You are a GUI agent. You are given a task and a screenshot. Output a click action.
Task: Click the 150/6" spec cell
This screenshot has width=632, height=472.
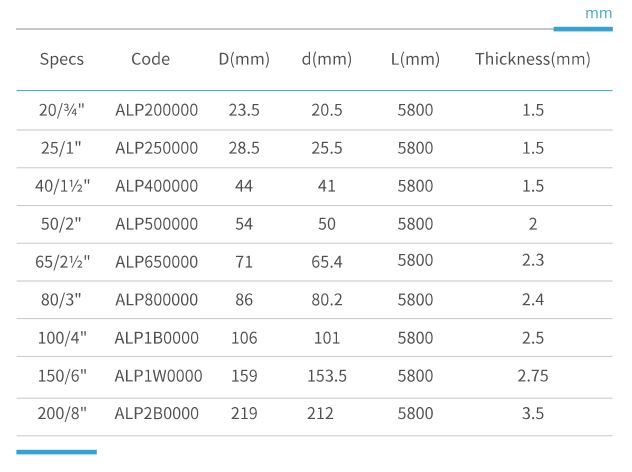point(62,376)
